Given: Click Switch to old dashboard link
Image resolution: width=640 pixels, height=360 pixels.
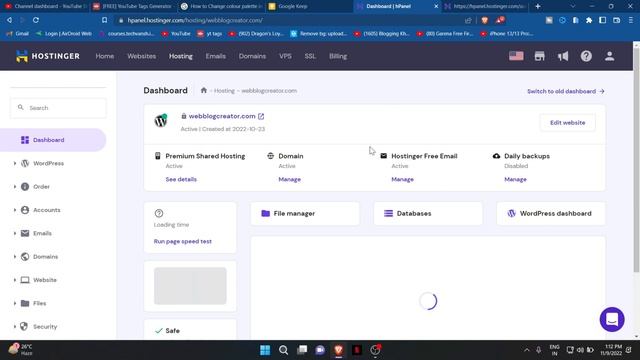Looking at the screenshot, I should [x=565, y=91].
